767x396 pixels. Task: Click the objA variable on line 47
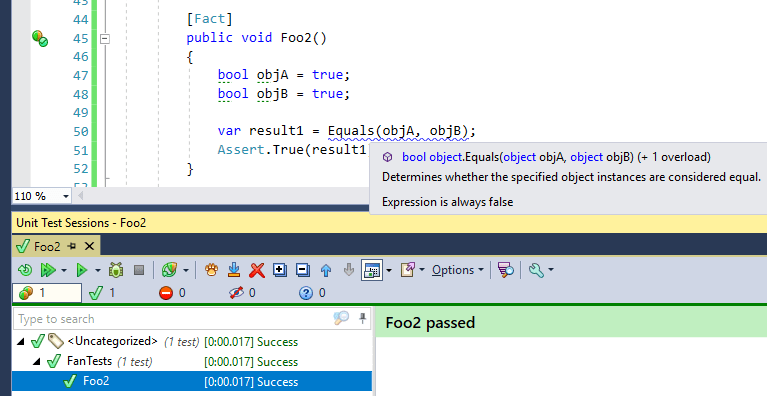pyautogui.click(x=272, y=75)
